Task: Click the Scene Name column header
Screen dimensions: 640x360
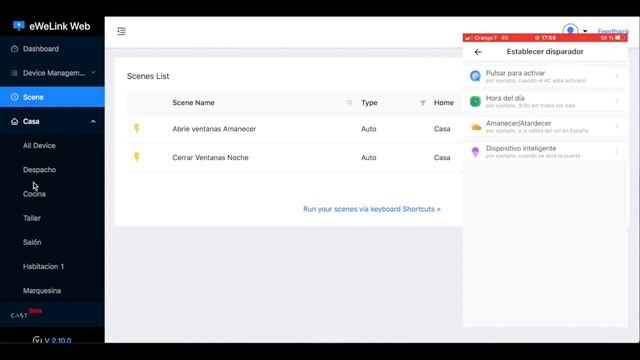Action: (193, 103)
